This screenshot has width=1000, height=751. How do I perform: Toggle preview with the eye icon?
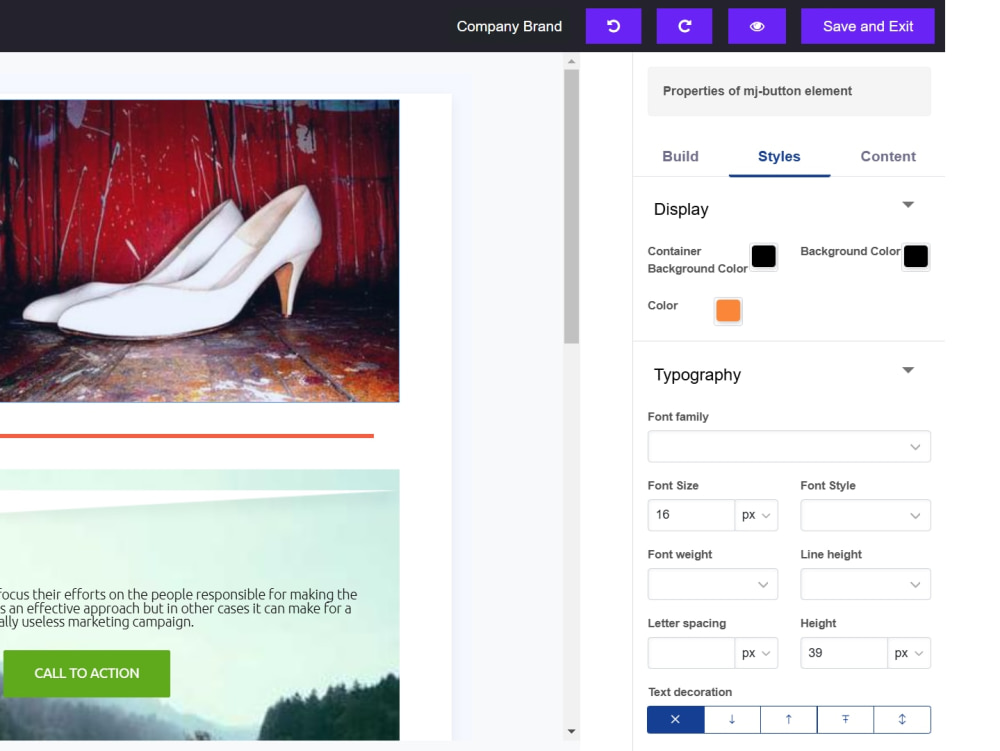(x=756, y=26)
